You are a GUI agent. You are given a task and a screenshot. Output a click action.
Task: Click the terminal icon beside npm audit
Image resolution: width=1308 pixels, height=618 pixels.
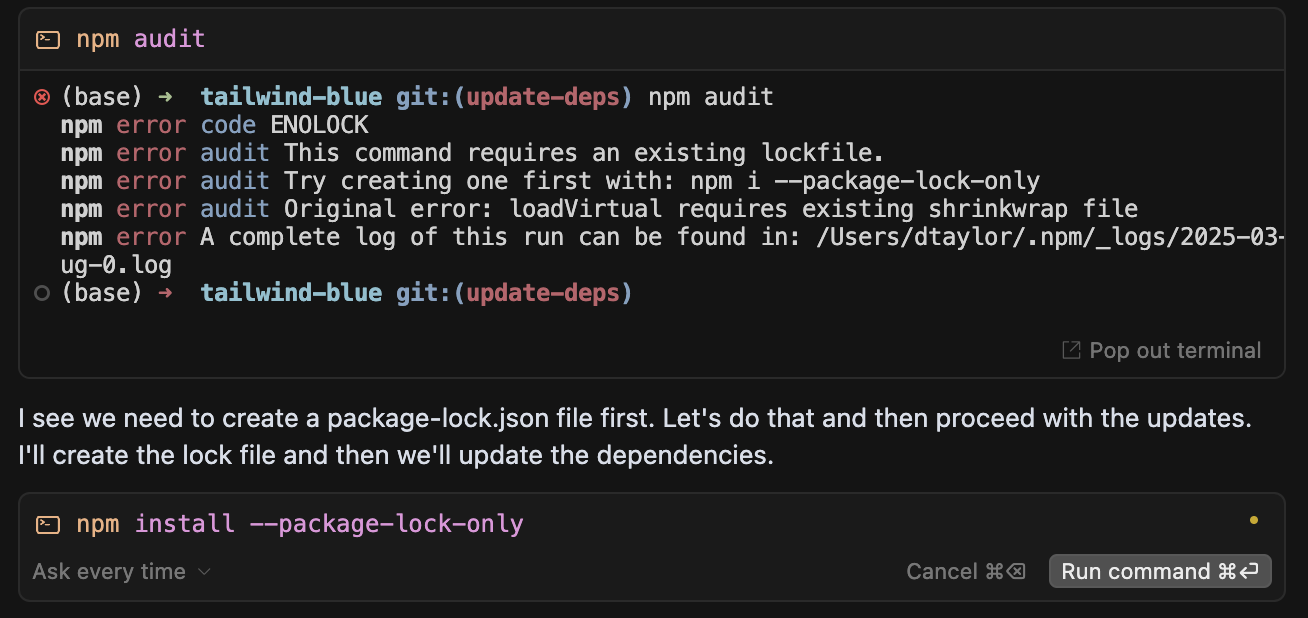click(47, 40)
